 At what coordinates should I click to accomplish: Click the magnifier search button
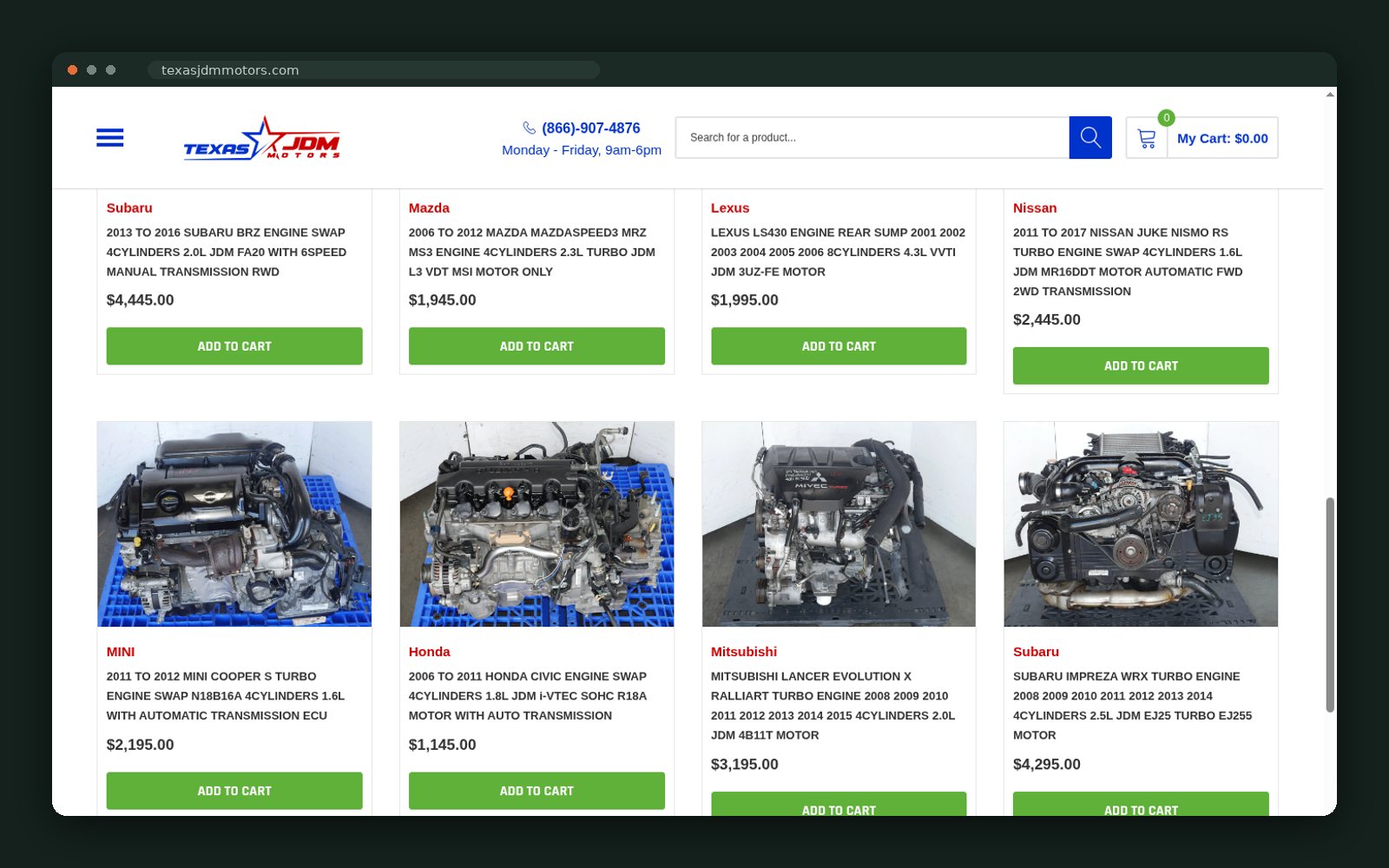click(1090, 137)
